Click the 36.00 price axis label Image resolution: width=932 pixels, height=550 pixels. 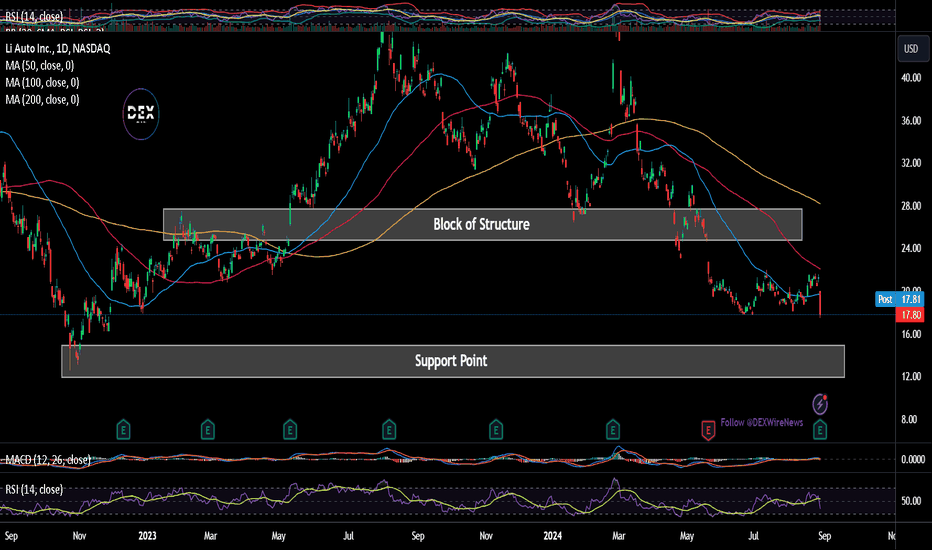click(911, 121)
